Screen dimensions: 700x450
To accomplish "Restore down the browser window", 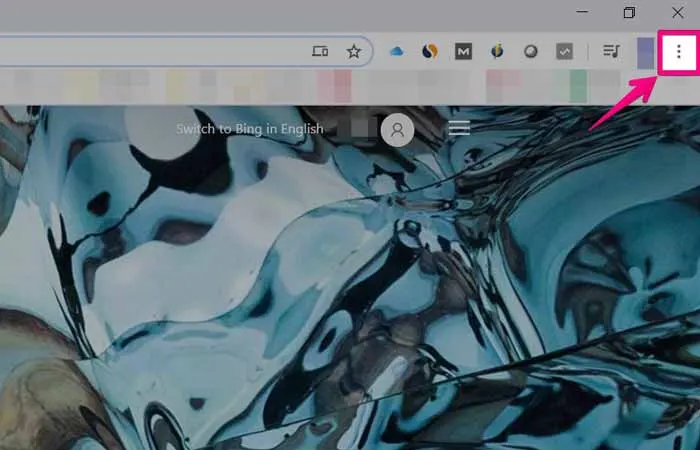I will [629, 12].
